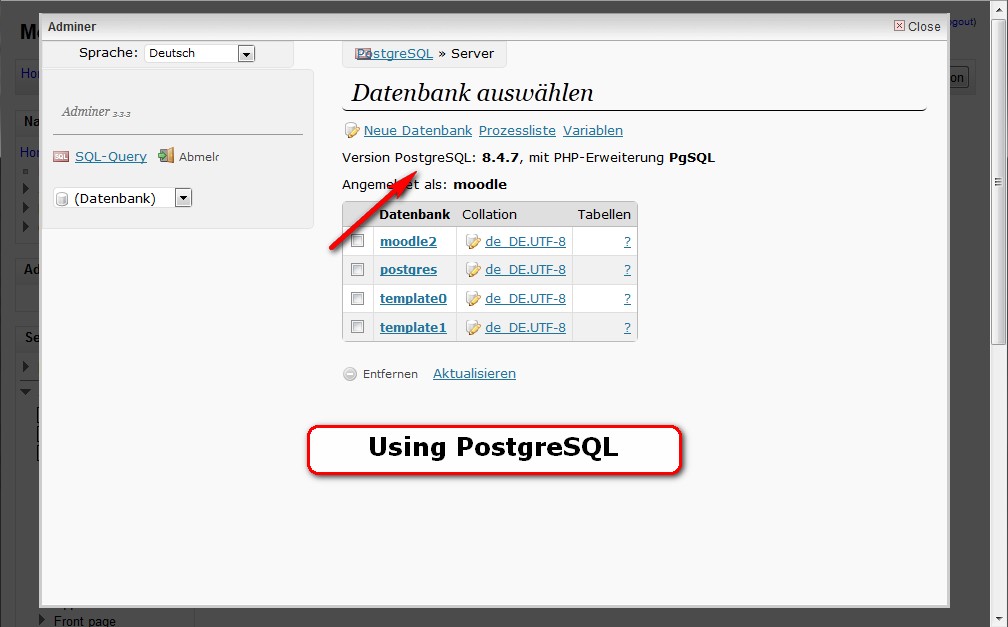Click the SQL-Query red icon

click(61, 156)
